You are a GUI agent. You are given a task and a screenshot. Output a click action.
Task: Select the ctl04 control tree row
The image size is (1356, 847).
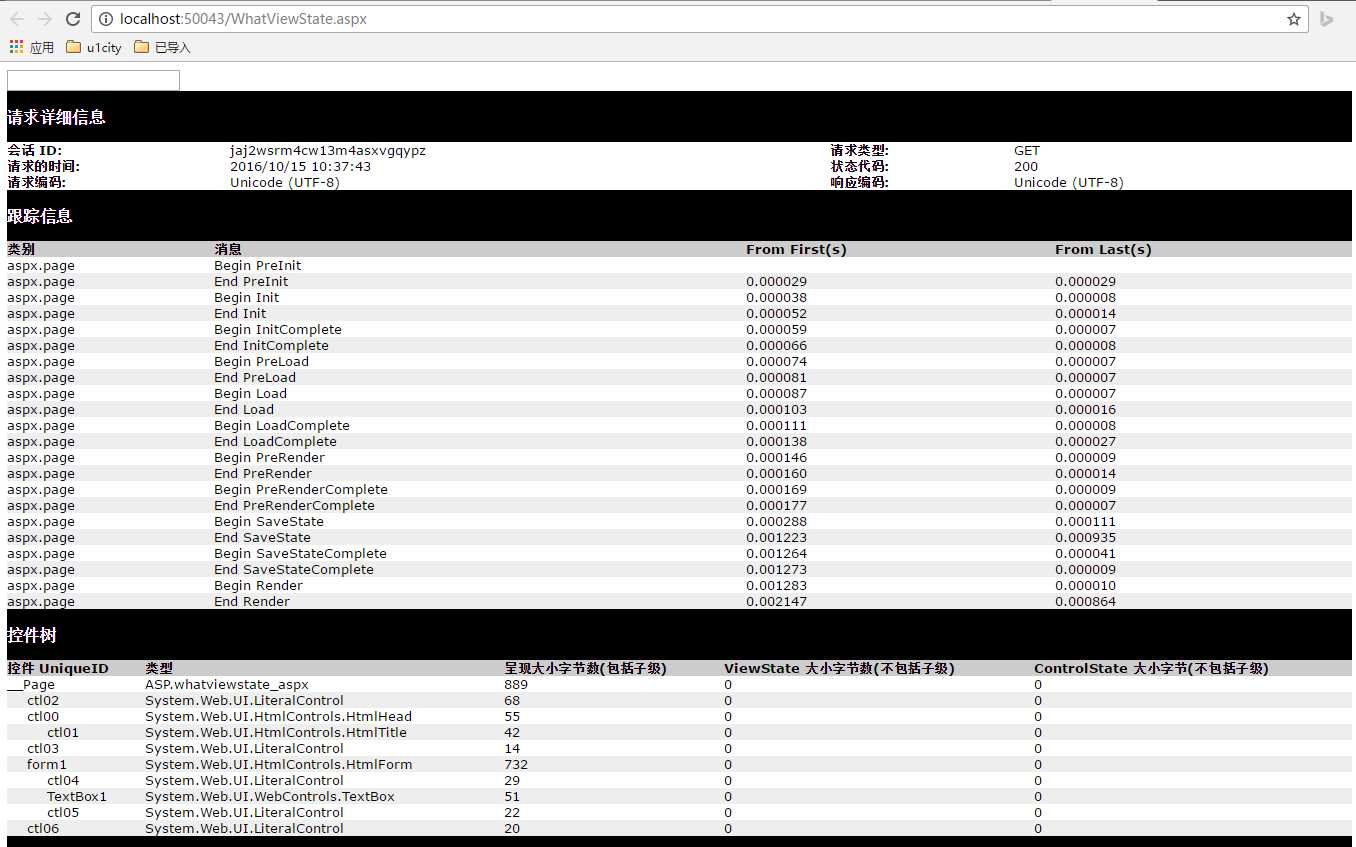point(679,780)
